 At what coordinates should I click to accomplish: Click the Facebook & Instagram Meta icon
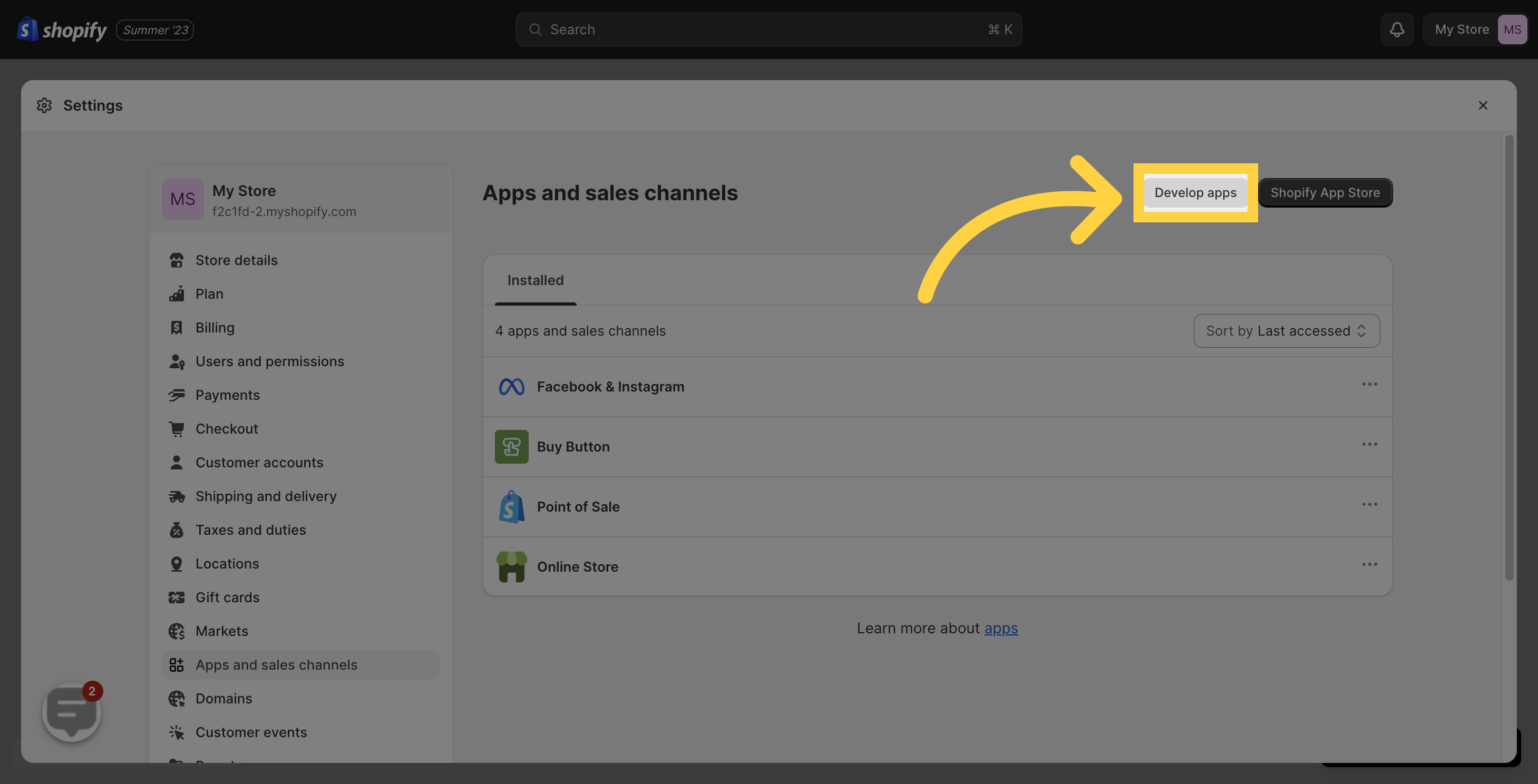[511, 387]
